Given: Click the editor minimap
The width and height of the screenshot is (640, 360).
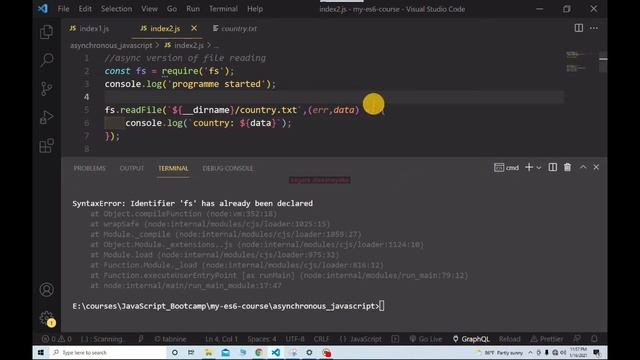Looking at the screenshot, I should point(580,61).
